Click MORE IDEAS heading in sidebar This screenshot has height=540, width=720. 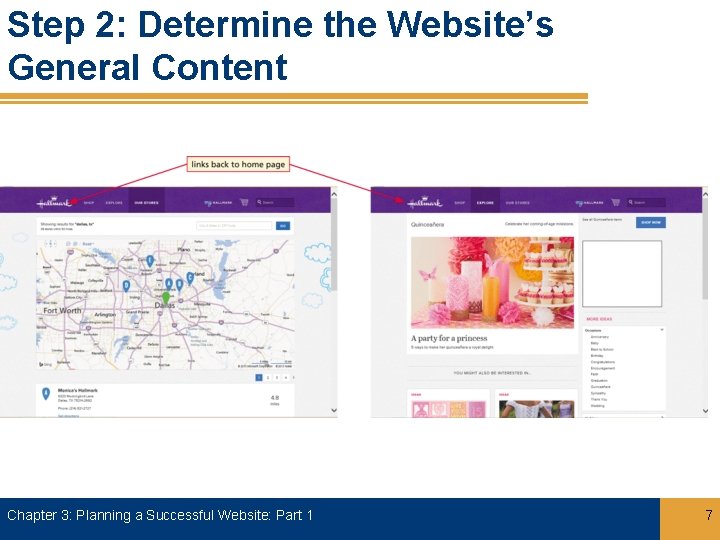599,319
